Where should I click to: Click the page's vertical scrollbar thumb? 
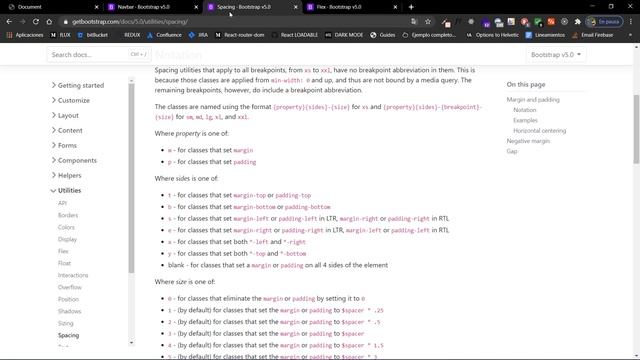coord(636,129)
